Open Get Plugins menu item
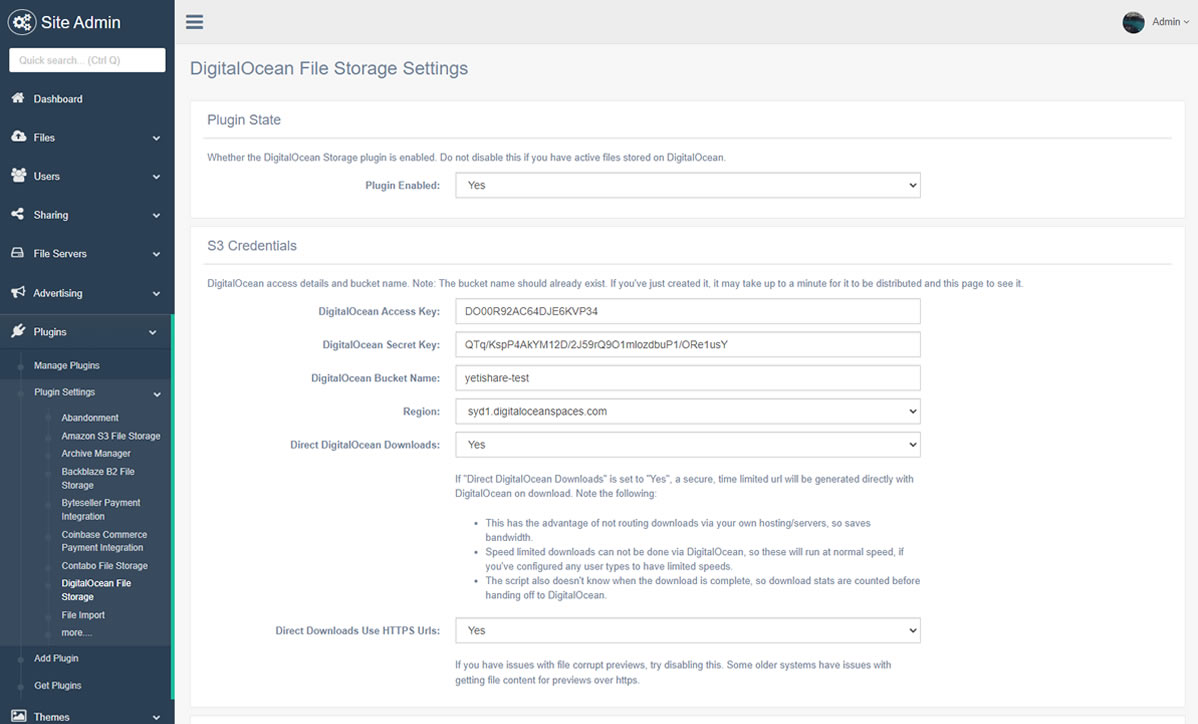Image resolution: width=1198 pixels, height=724 pixels. click(57, 686)
